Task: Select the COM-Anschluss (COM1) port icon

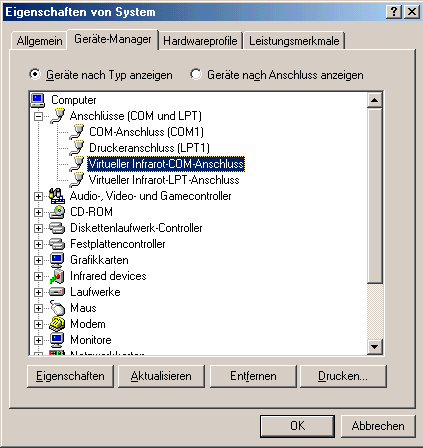Action: pos(77,132)
